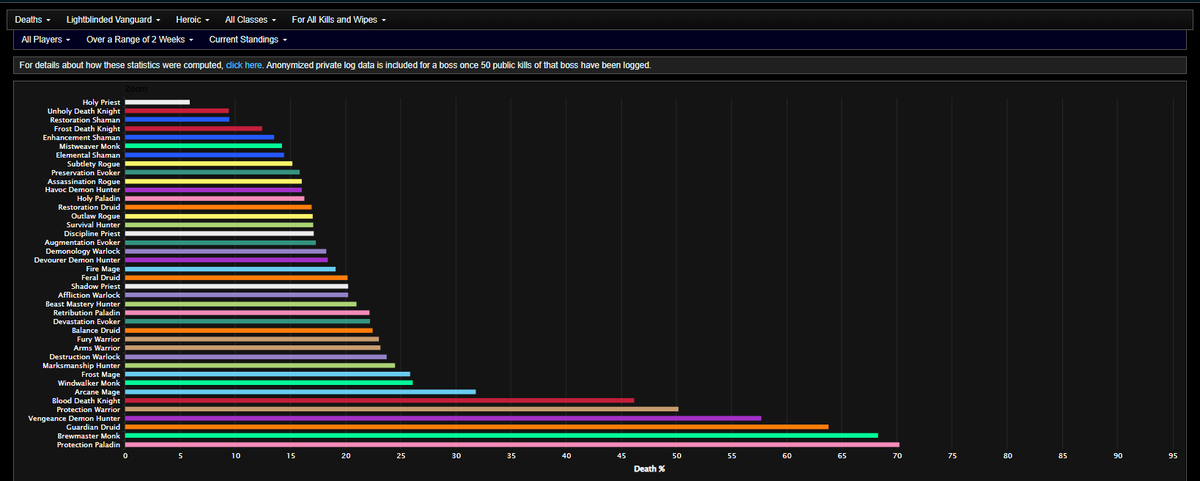The image size is (1200, 481).
Task: Click the 'Shadow Priest' axis label
Action: pos(96,286)
